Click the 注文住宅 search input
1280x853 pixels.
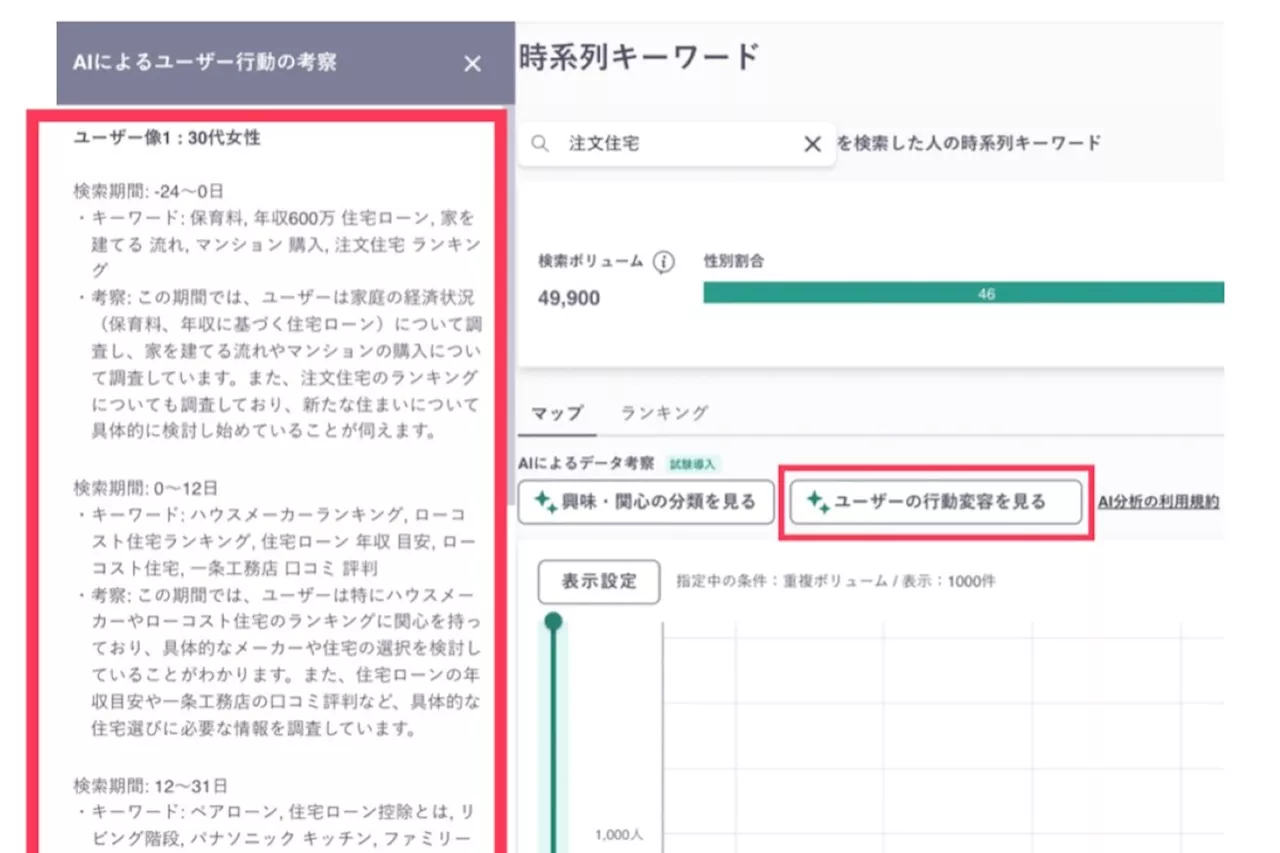(x=676, y=144)
